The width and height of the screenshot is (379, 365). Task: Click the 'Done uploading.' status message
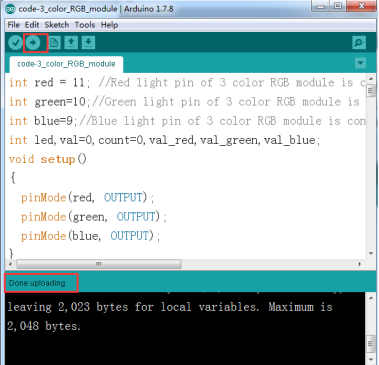pyautogui.click(x=38, y=283)
